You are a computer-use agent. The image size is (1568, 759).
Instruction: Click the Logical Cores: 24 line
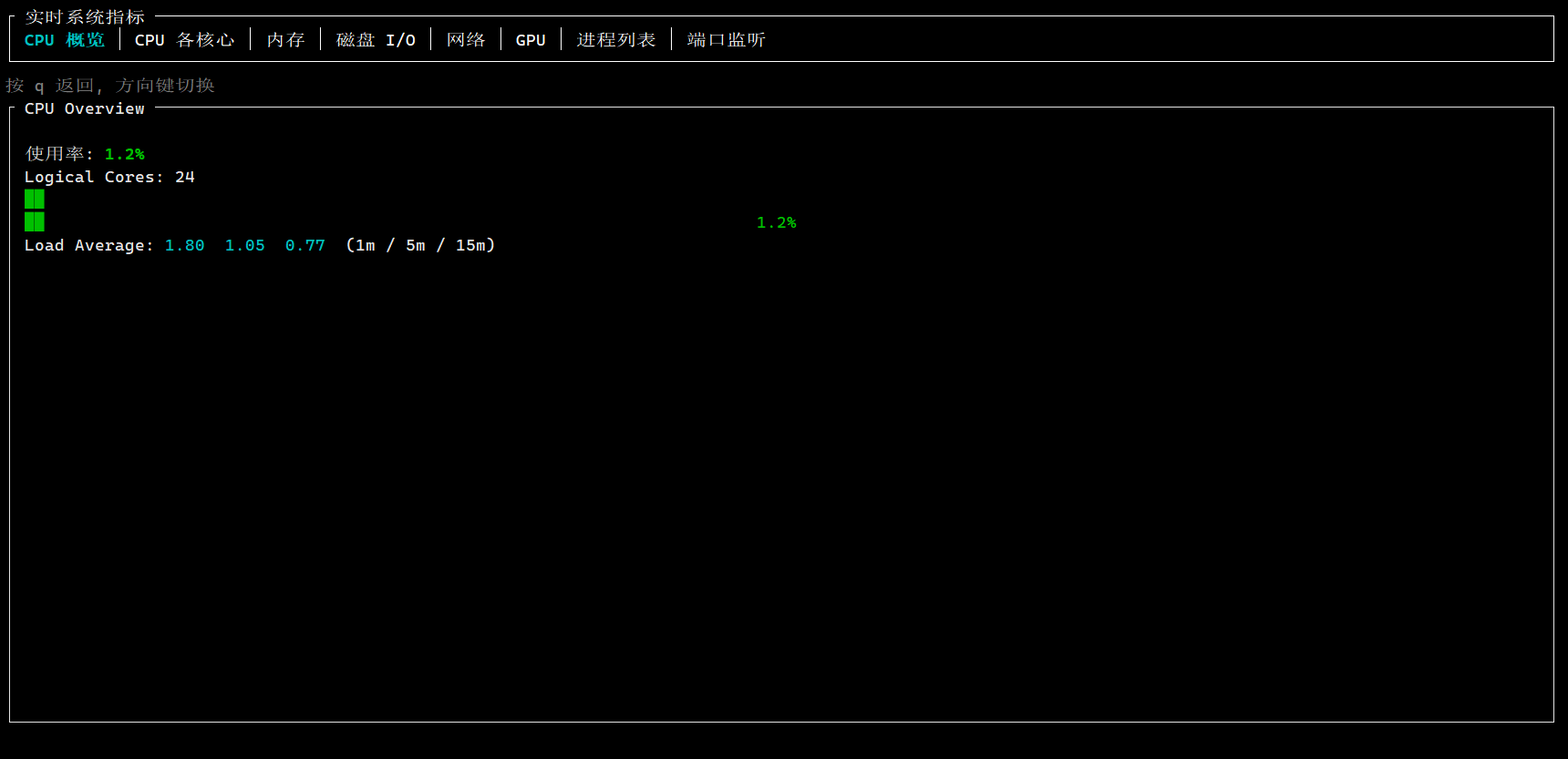pos(109,177)
